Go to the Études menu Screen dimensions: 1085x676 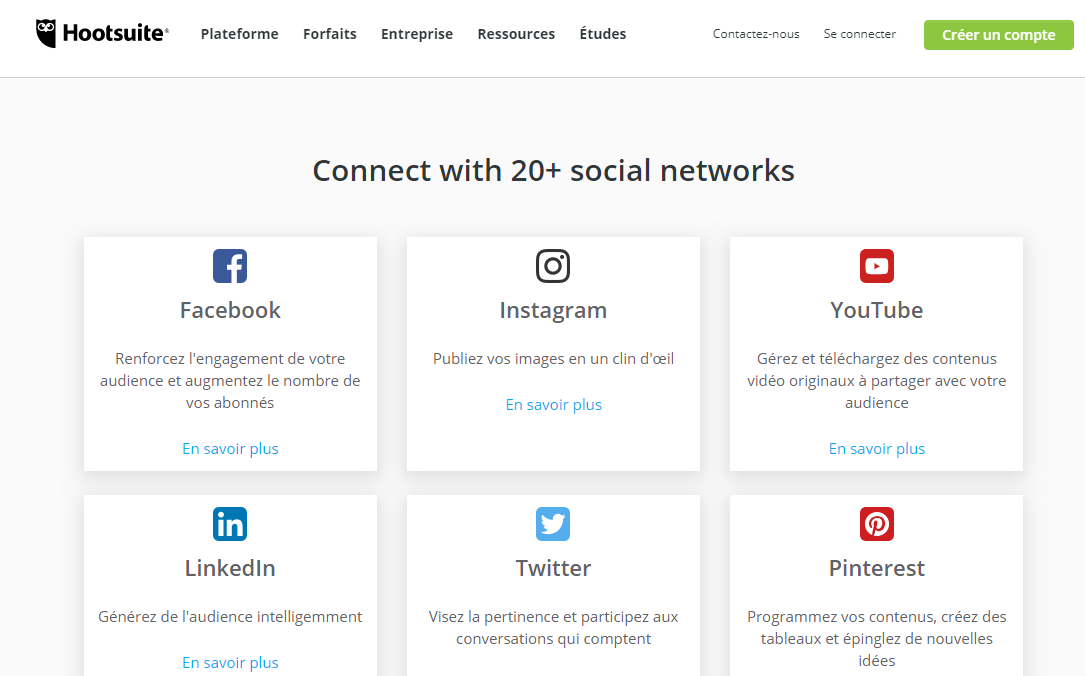click(603, 33)
